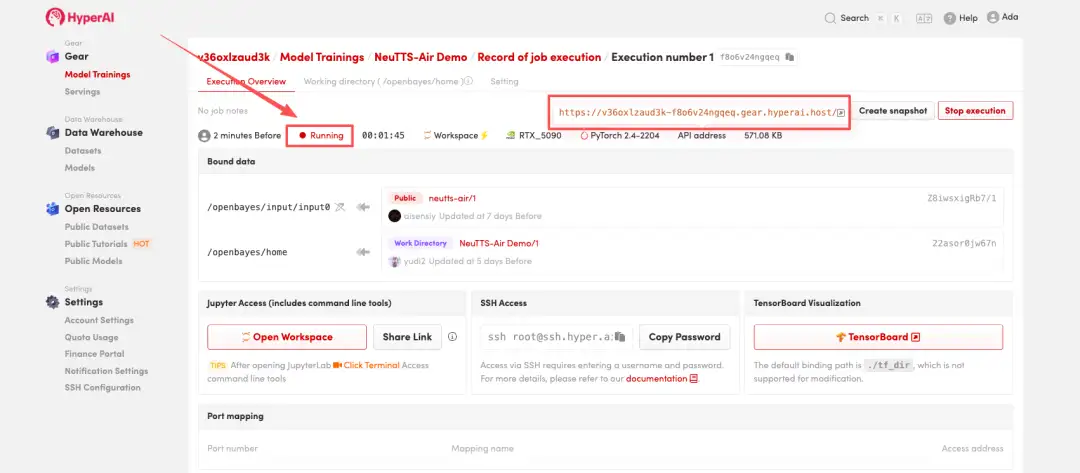Click the Data Warehouse section icon

tap(52, 133)
